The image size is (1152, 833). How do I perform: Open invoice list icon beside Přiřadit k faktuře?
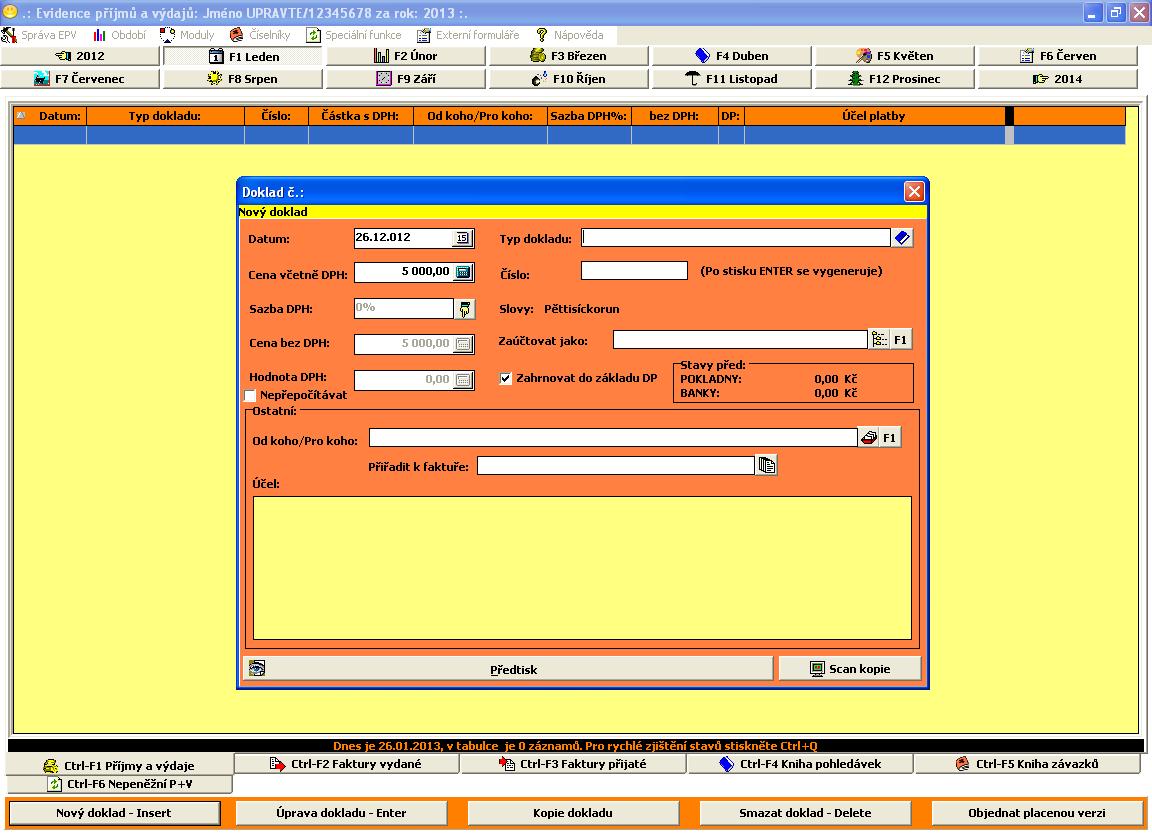766,466
